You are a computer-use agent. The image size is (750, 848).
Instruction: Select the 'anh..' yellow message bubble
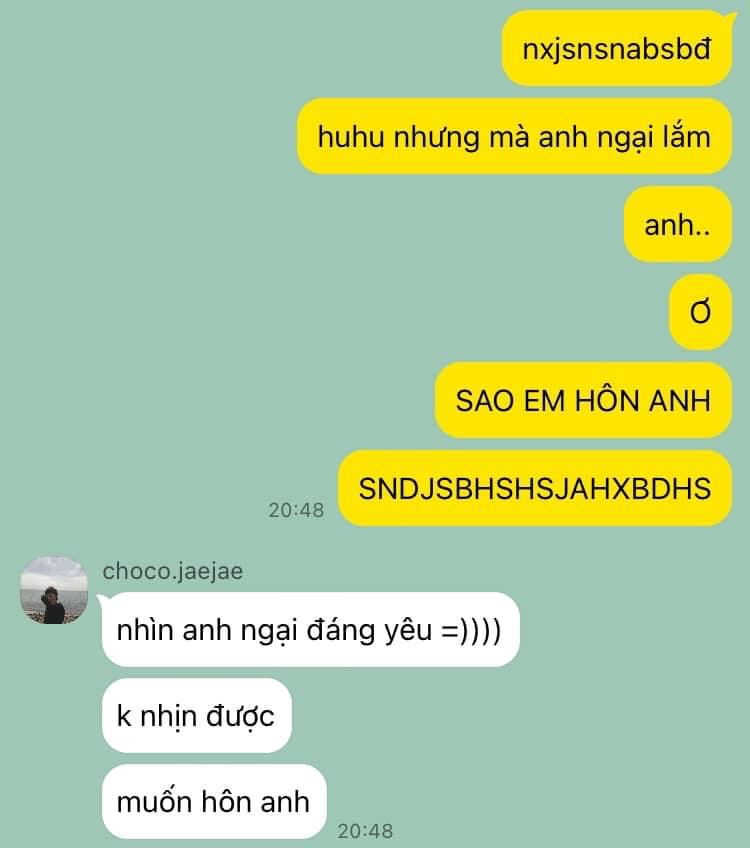click(x=678, y=224)
